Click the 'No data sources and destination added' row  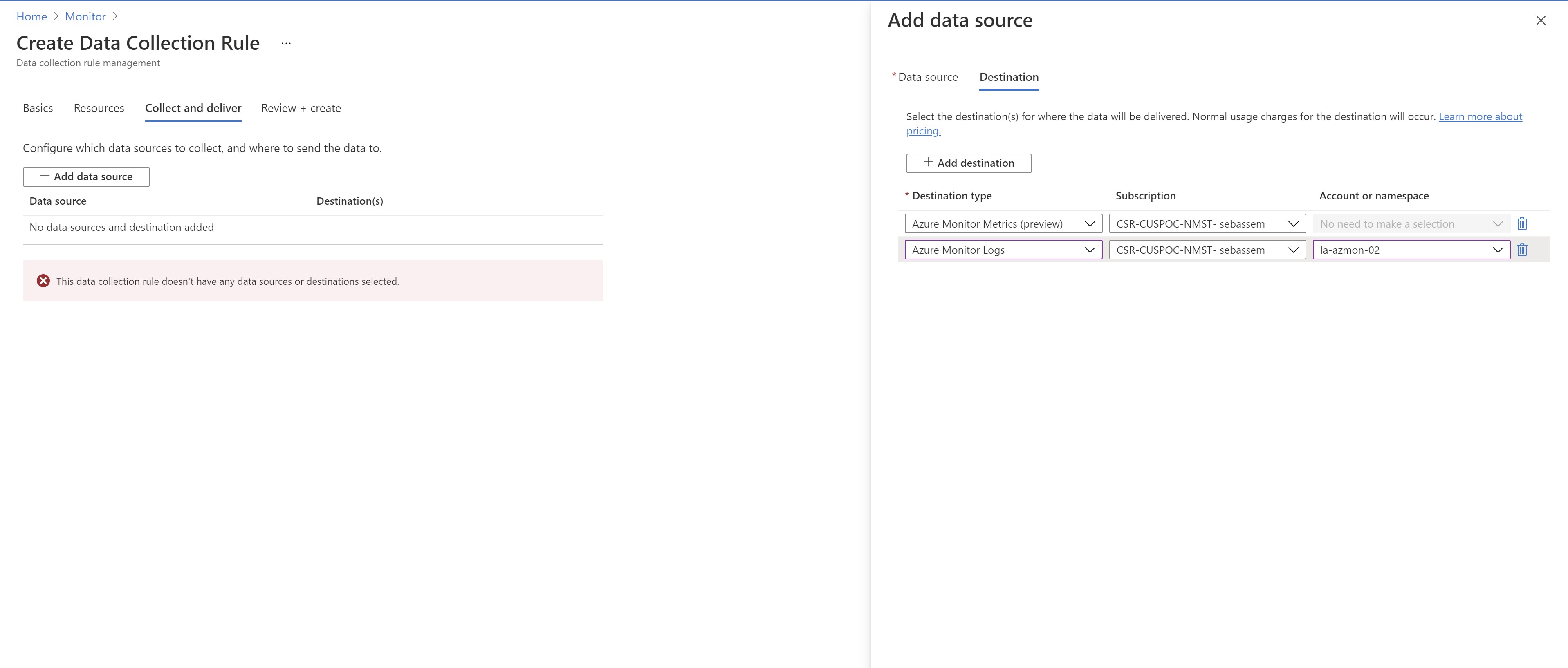point(313,228)
